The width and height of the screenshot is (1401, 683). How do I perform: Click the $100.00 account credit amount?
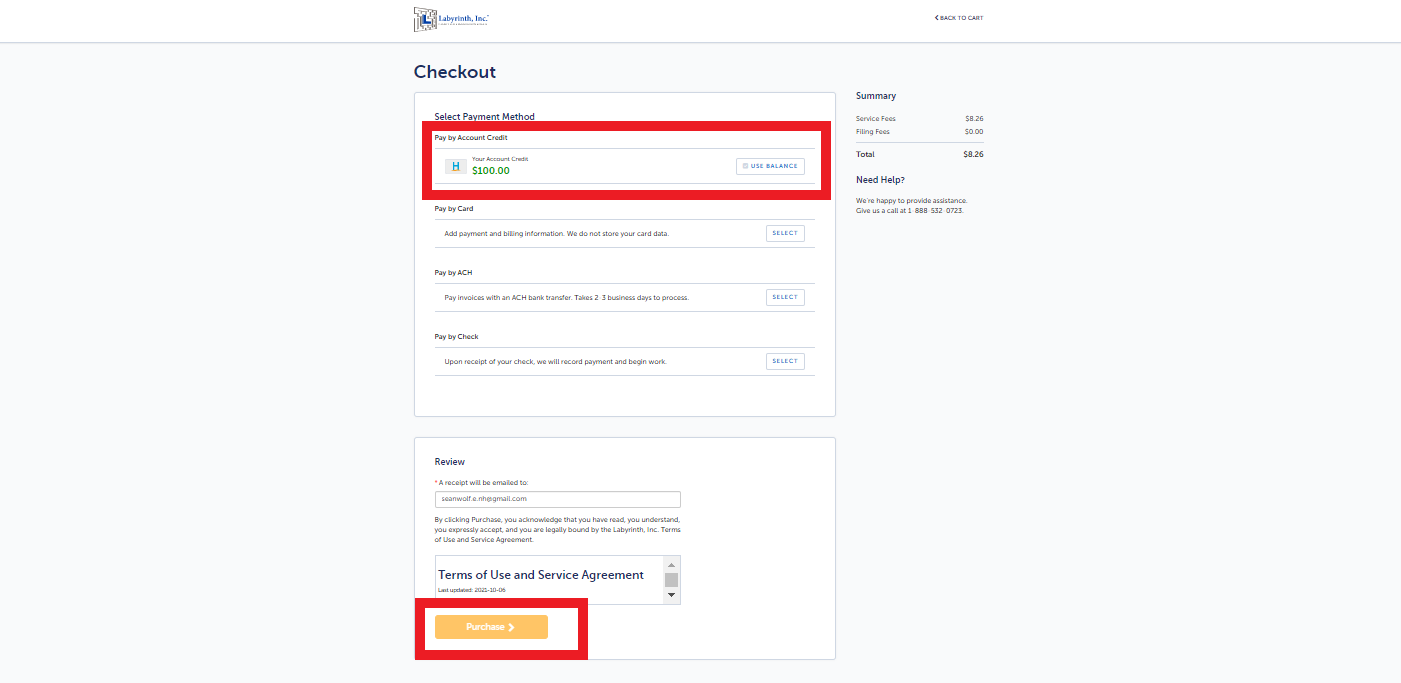(491, 171)
